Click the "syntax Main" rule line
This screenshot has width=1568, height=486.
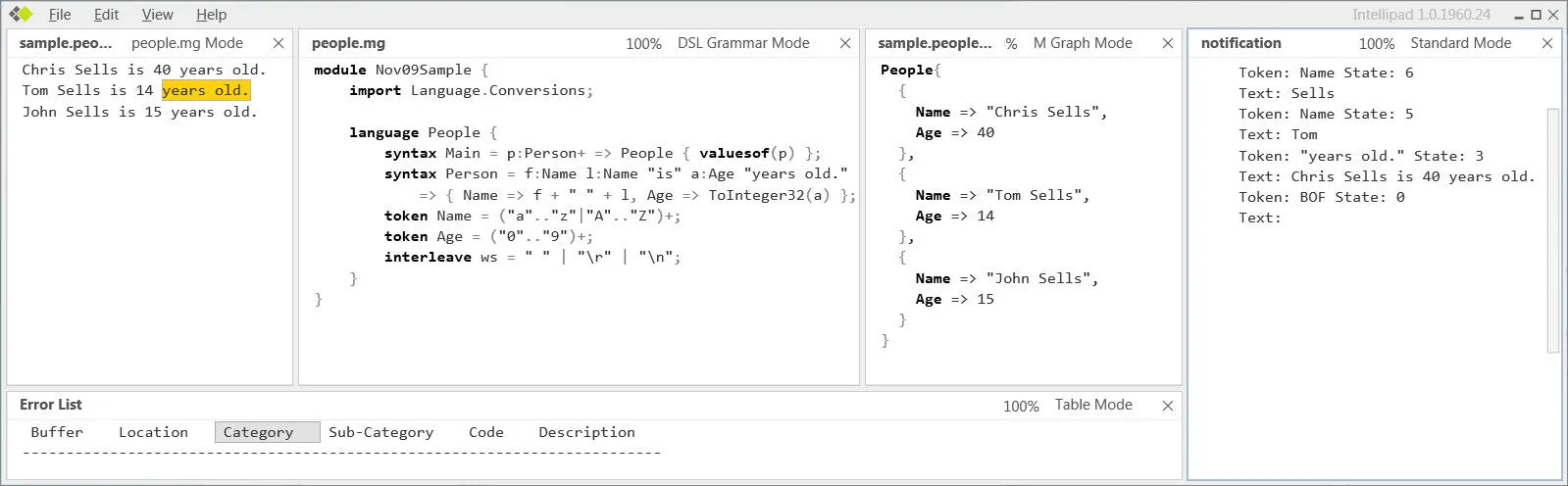[602, 153]
